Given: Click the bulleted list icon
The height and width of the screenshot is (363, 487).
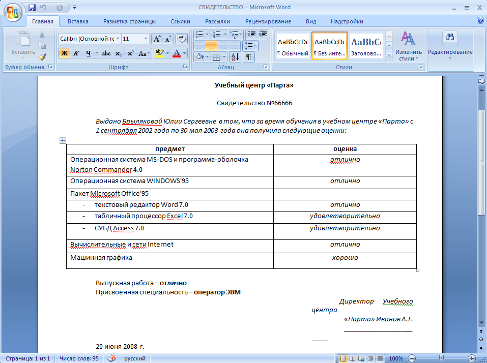Looking at the screenshot, I should point(199,34).
